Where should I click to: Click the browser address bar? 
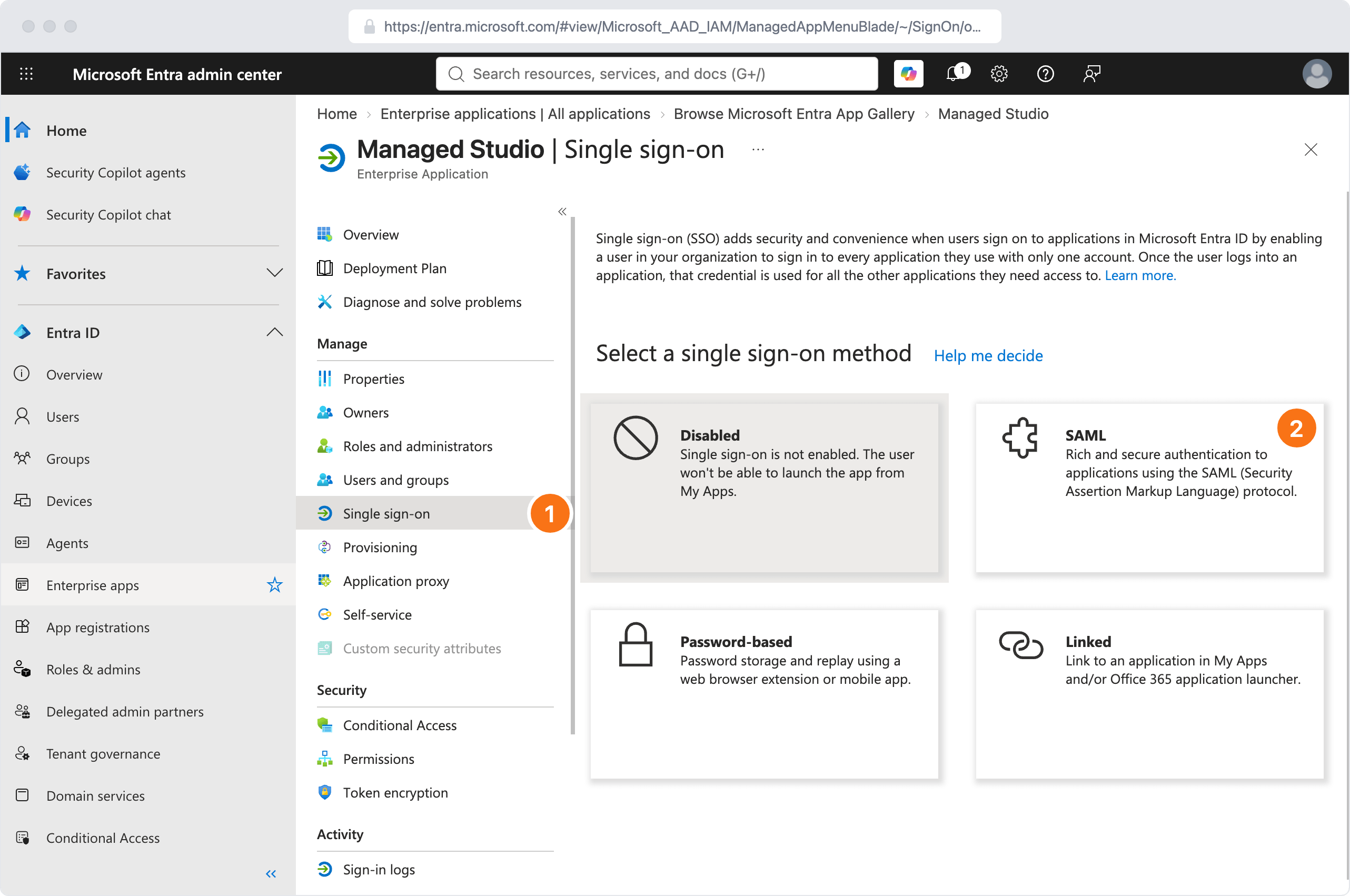(x=674, y=26)
